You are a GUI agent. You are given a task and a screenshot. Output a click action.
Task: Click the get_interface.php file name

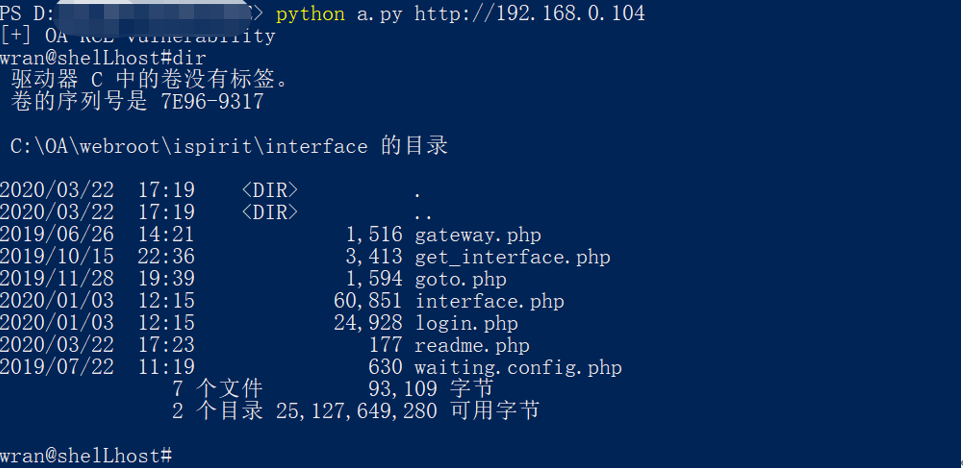(x=512, y=257)
